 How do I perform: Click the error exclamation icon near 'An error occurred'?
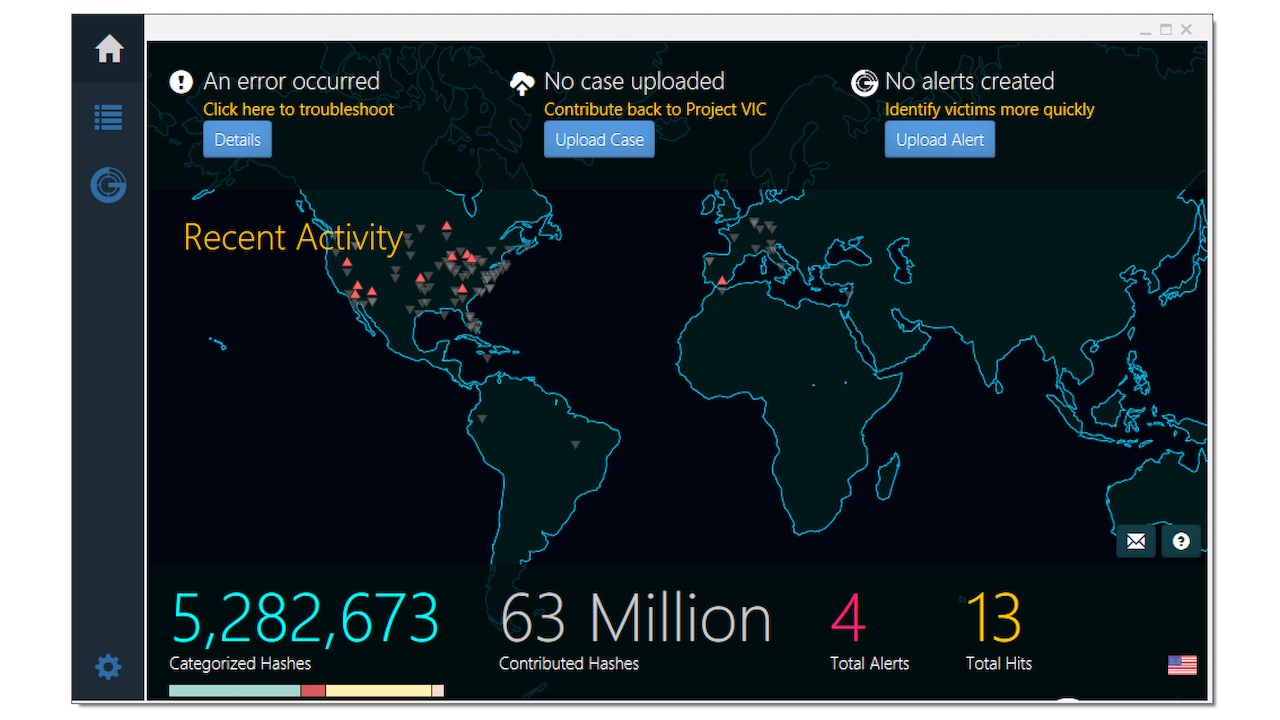181,83
